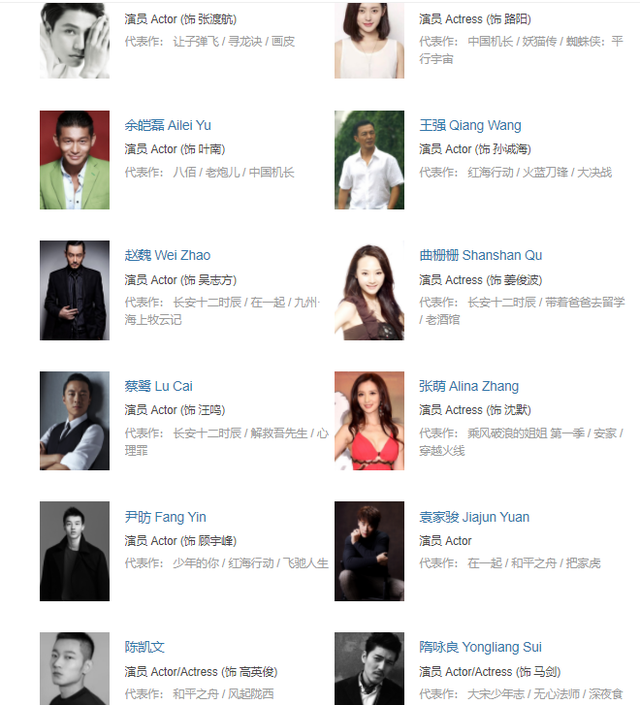
Task: Open the 曲栅栅 Shanshan Qu profile link
Action: point(480,255)
